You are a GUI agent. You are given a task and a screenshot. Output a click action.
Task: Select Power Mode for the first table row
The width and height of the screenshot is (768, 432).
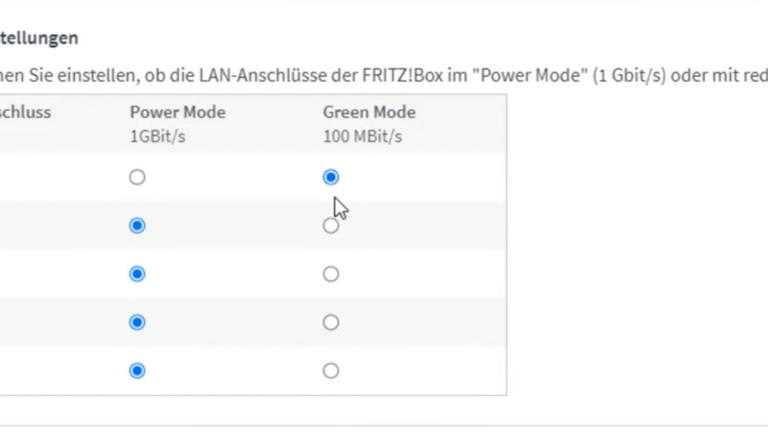137,177
